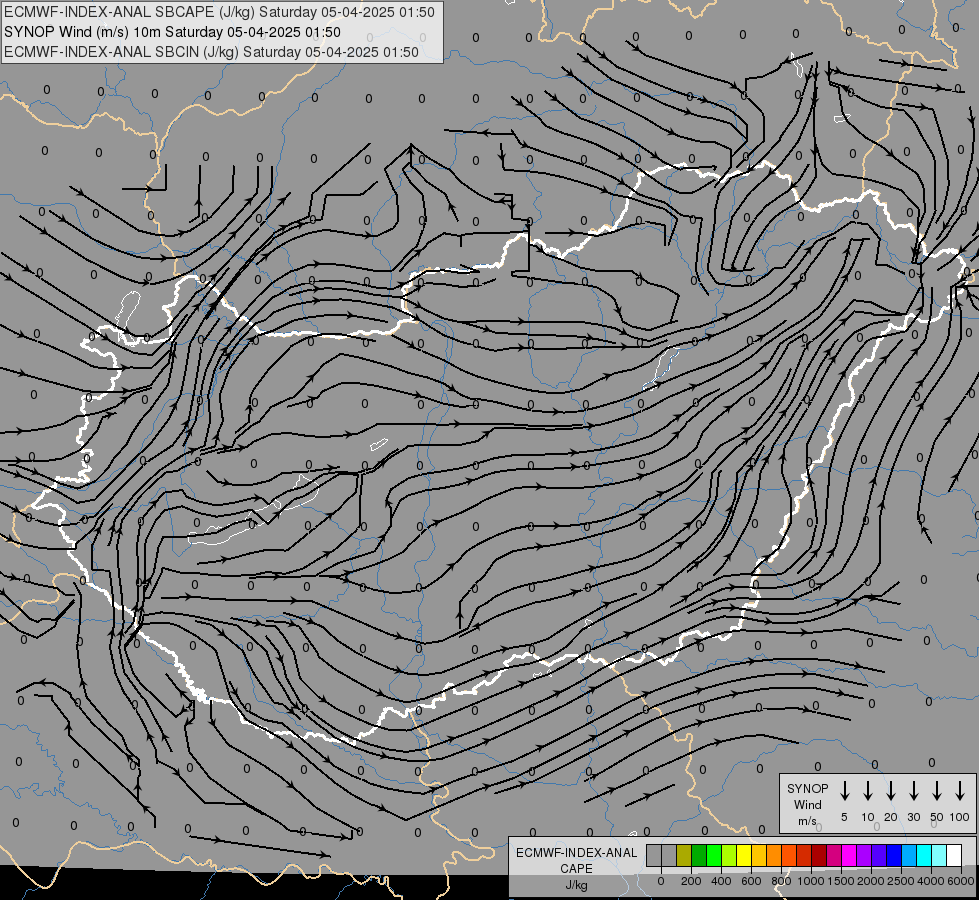Select the violet swatch after 2000

click(x=880, y=855)
